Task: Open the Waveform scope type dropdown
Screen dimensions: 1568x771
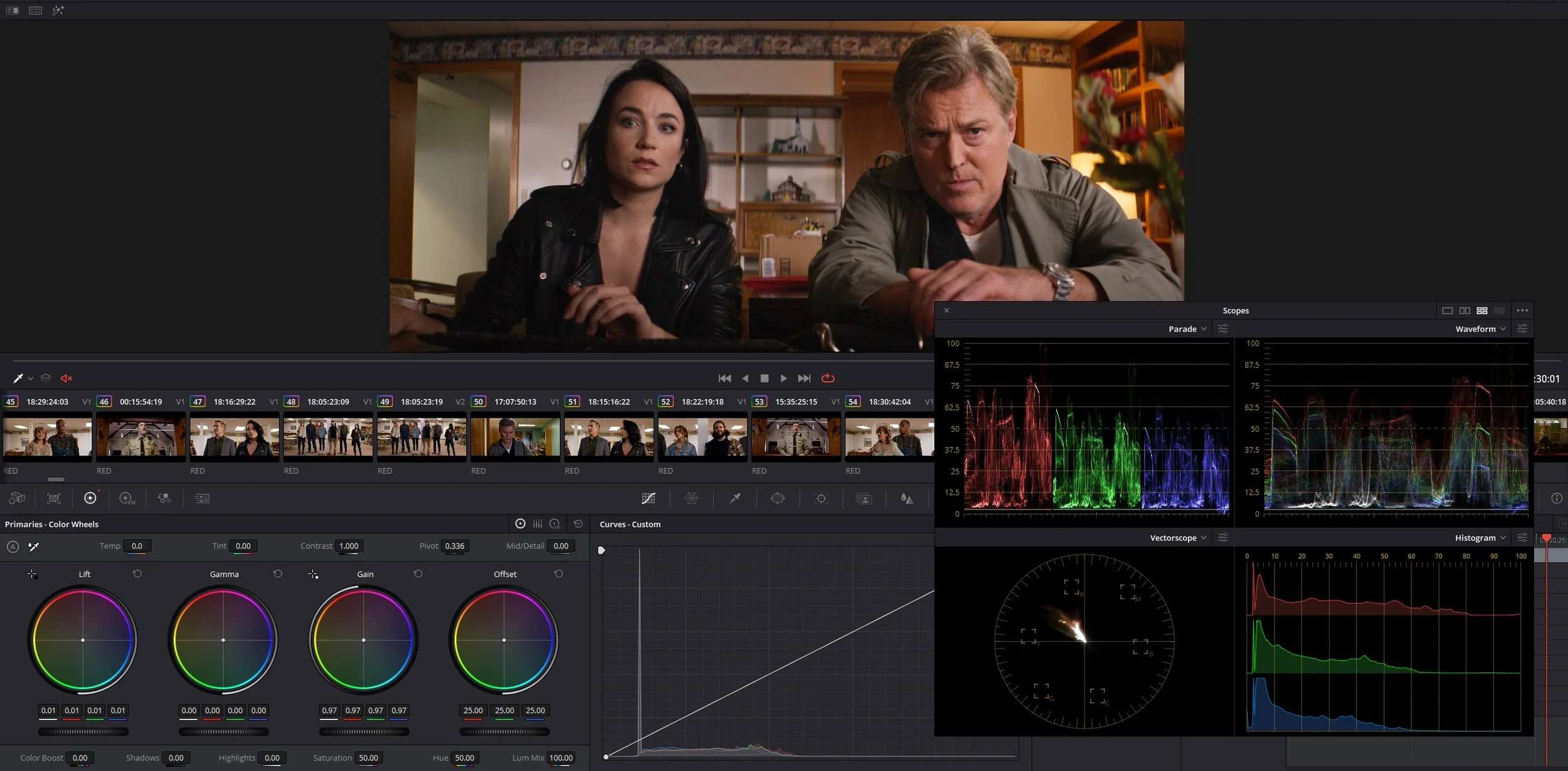Action: coord(1480,329)
